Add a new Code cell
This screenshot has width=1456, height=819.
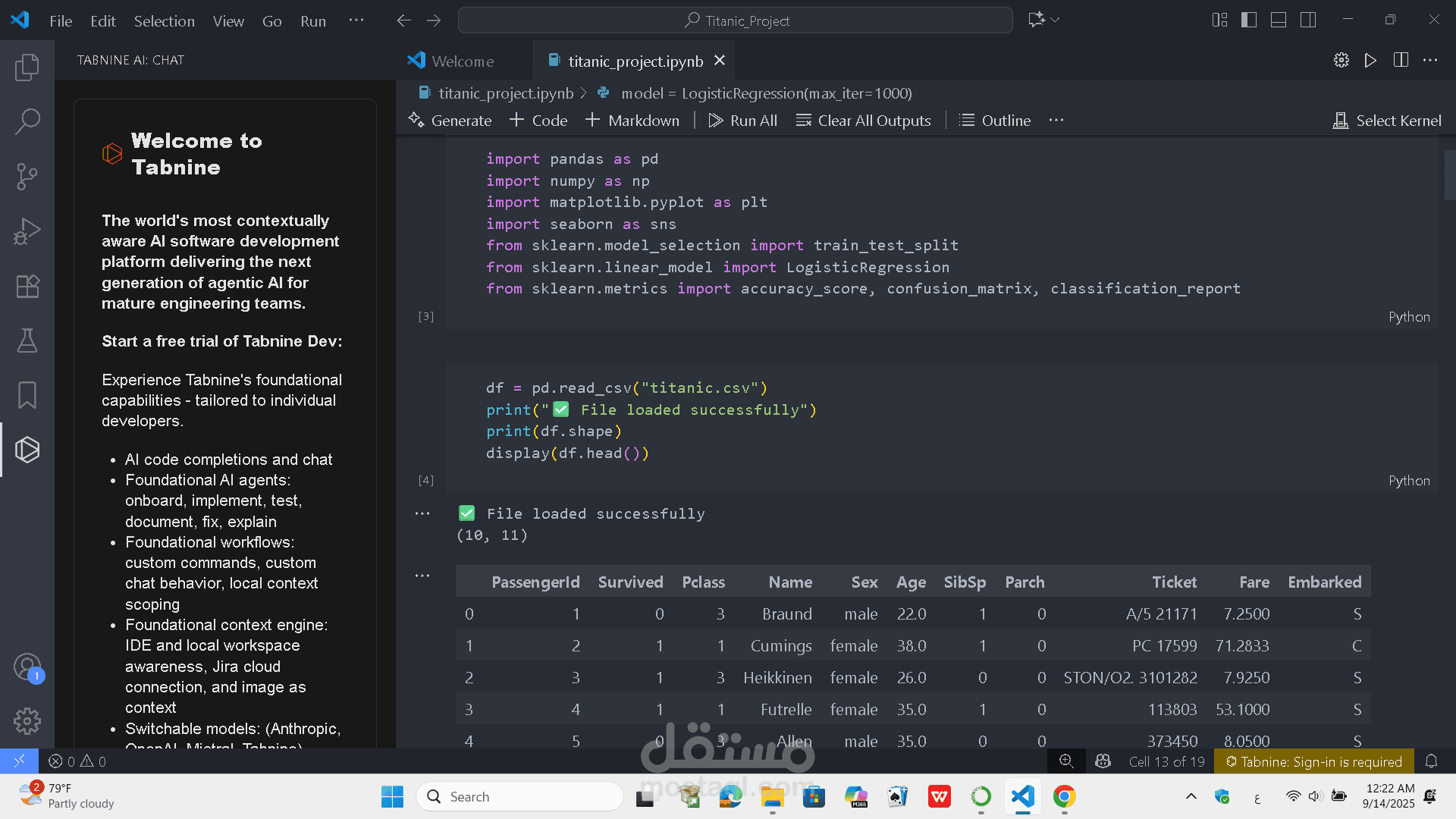point(538,120)
